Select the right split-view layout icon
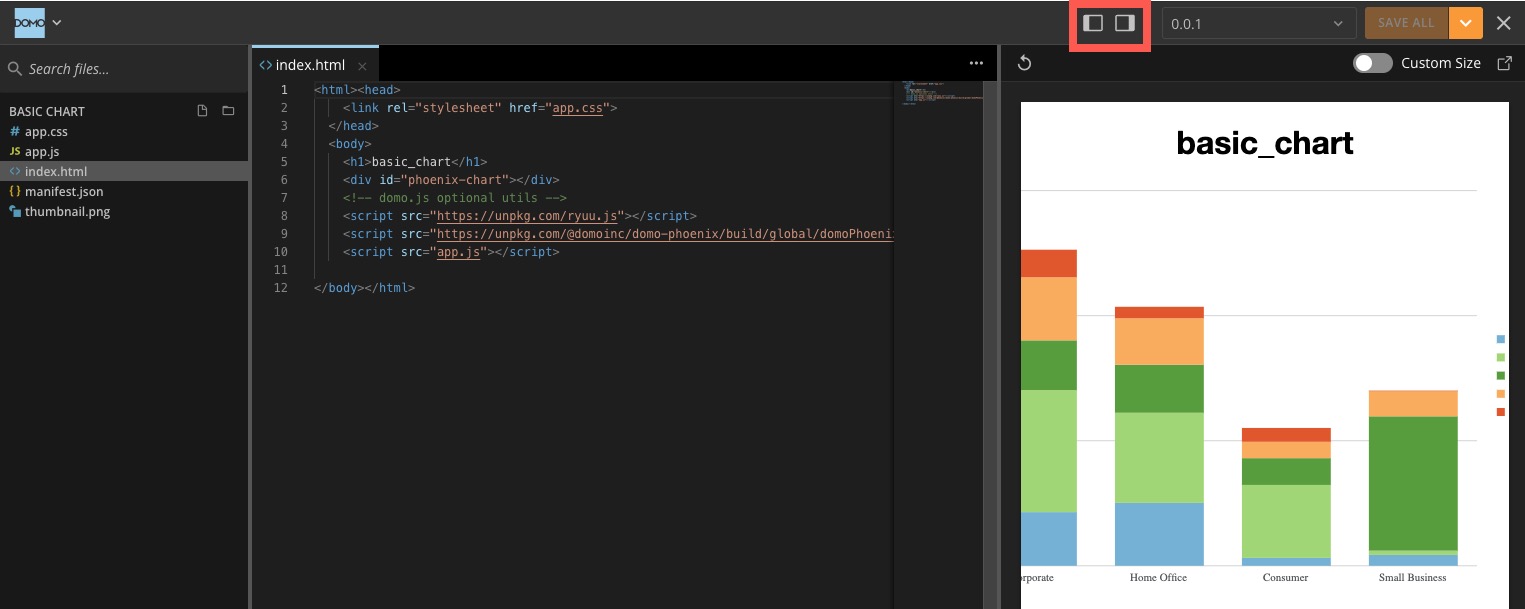This screenshot has width=1525, height=609. [x=1126, y=22]
